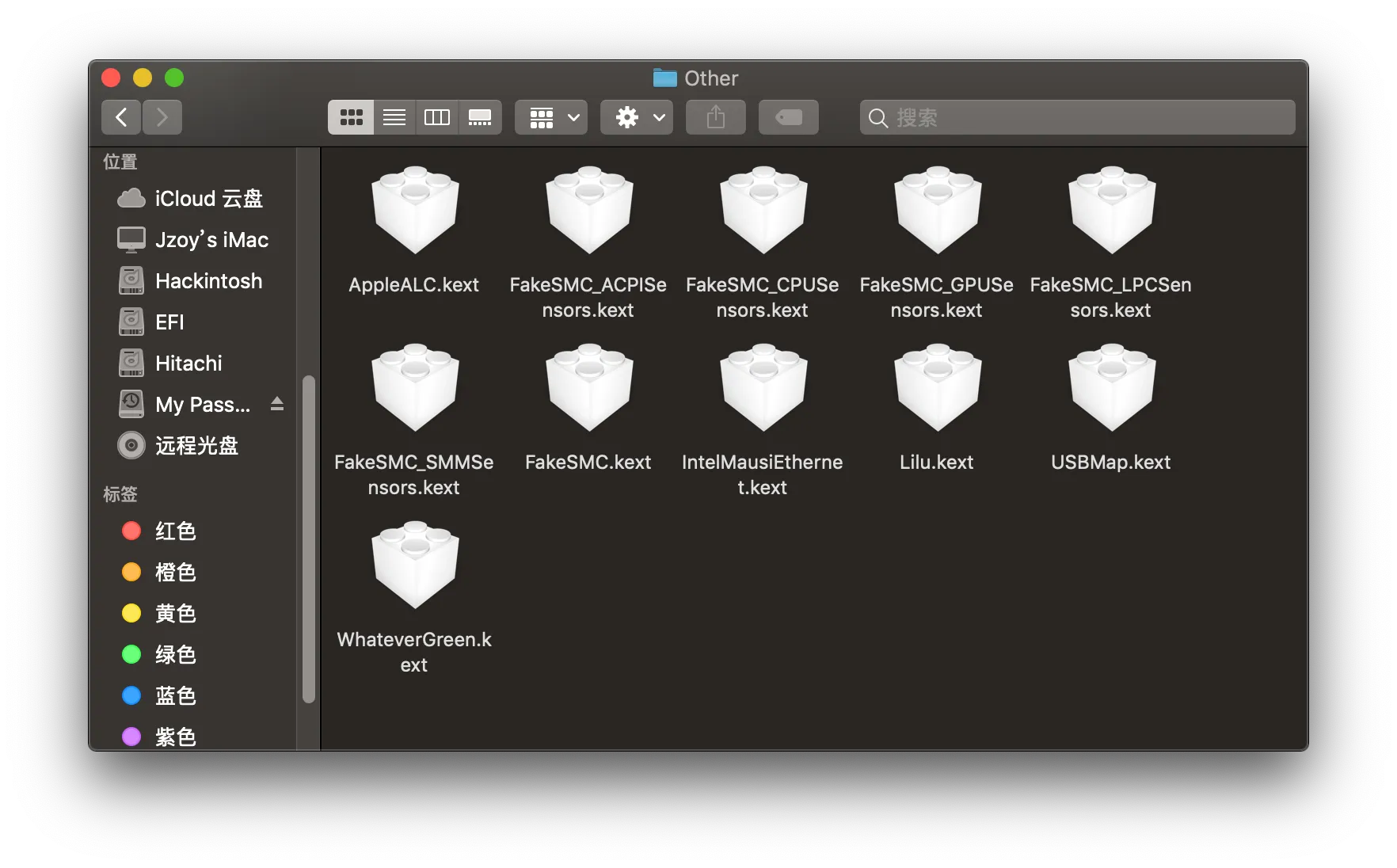Select the Lilu.kext kernel extension icon
The width and height of the screenshot is (1397, 868).
coord(937,388)
